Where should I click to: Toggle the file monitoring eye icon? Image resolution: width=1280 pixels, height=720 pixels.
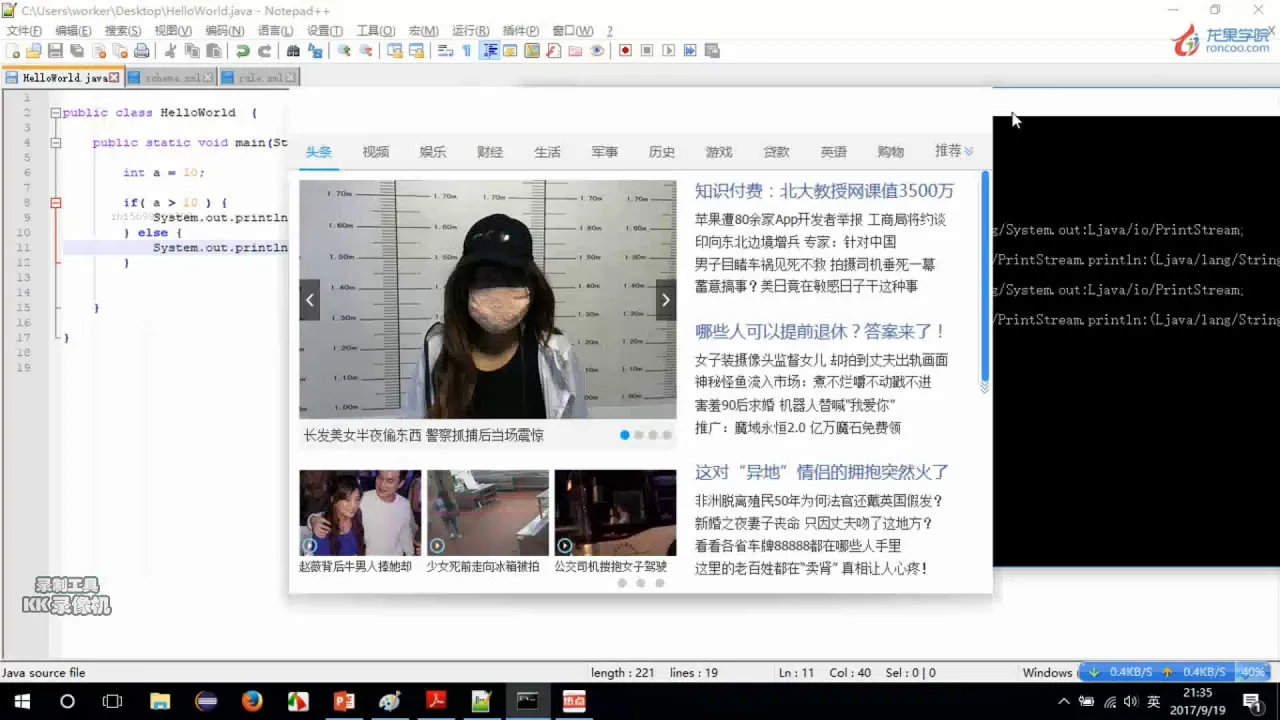[x=597, y=51]
